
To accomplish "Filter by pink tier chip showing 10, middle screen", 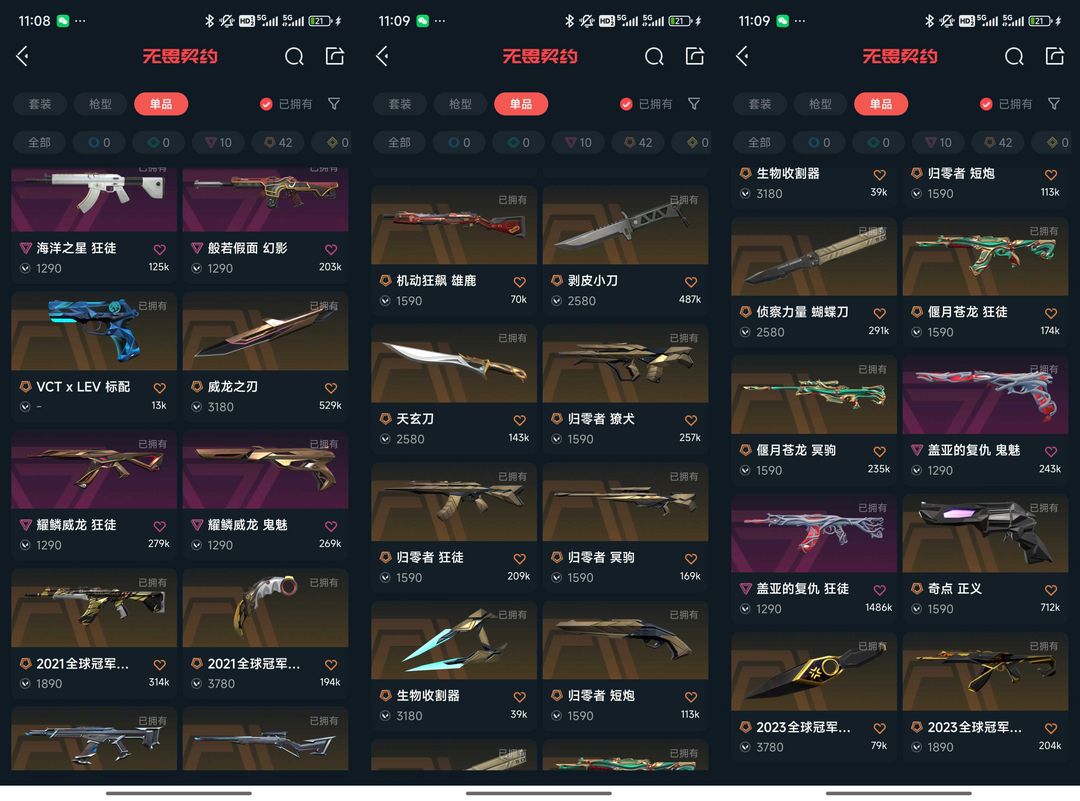I will pos(579,143).
